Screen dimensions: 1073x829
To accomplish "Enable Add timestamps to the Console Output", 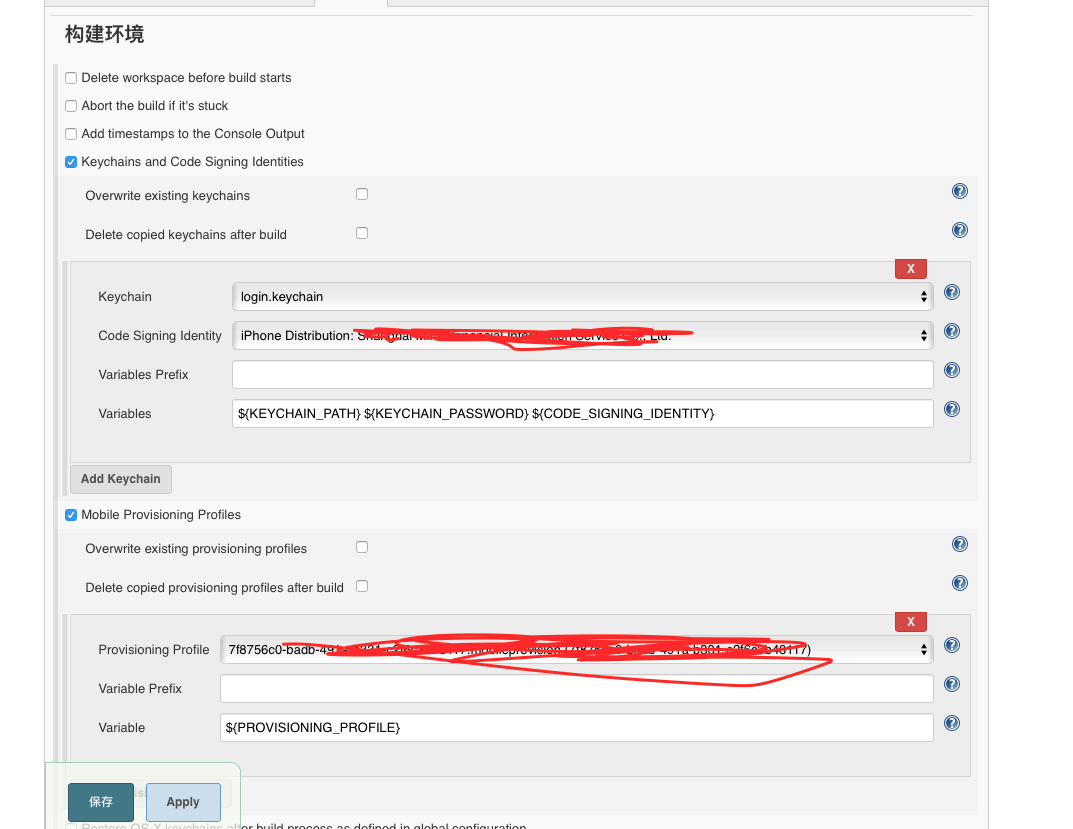I will pyautogui.click(x=71, y=134).
